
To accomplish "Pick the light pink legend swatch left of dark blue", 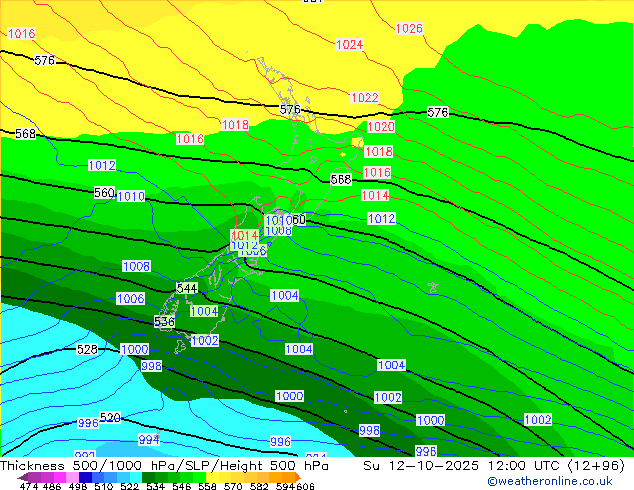I will [72, 477].
